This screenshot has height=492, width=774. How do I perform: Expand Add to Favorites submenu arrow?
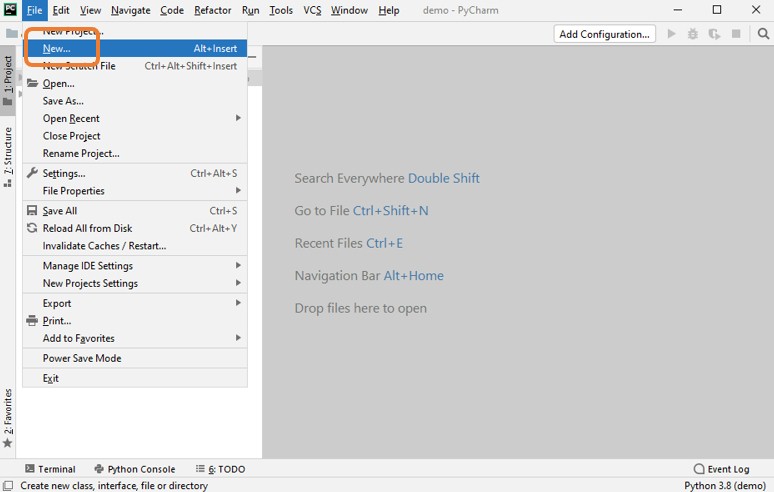[238, 338]
